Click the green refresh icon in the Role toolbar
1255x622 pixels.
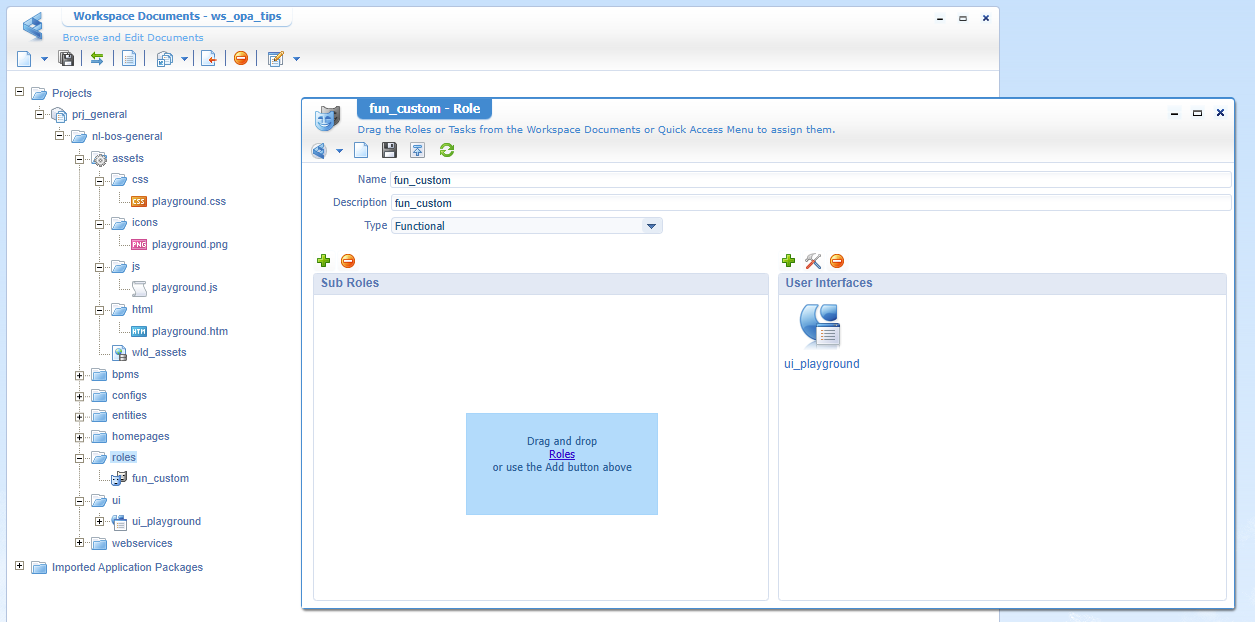447,150
